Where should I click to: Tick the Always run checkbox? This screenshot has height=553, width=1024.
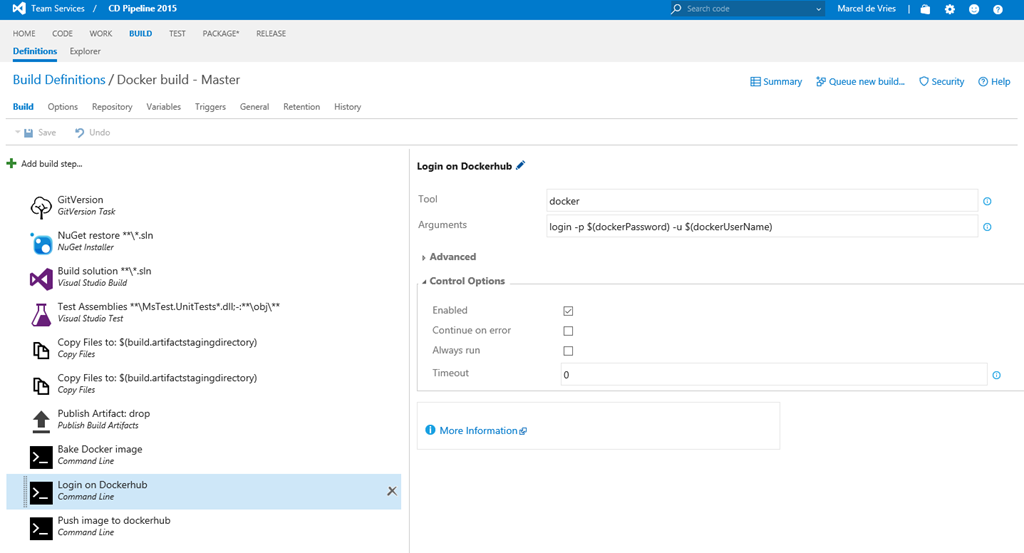[x=568, y=351]
